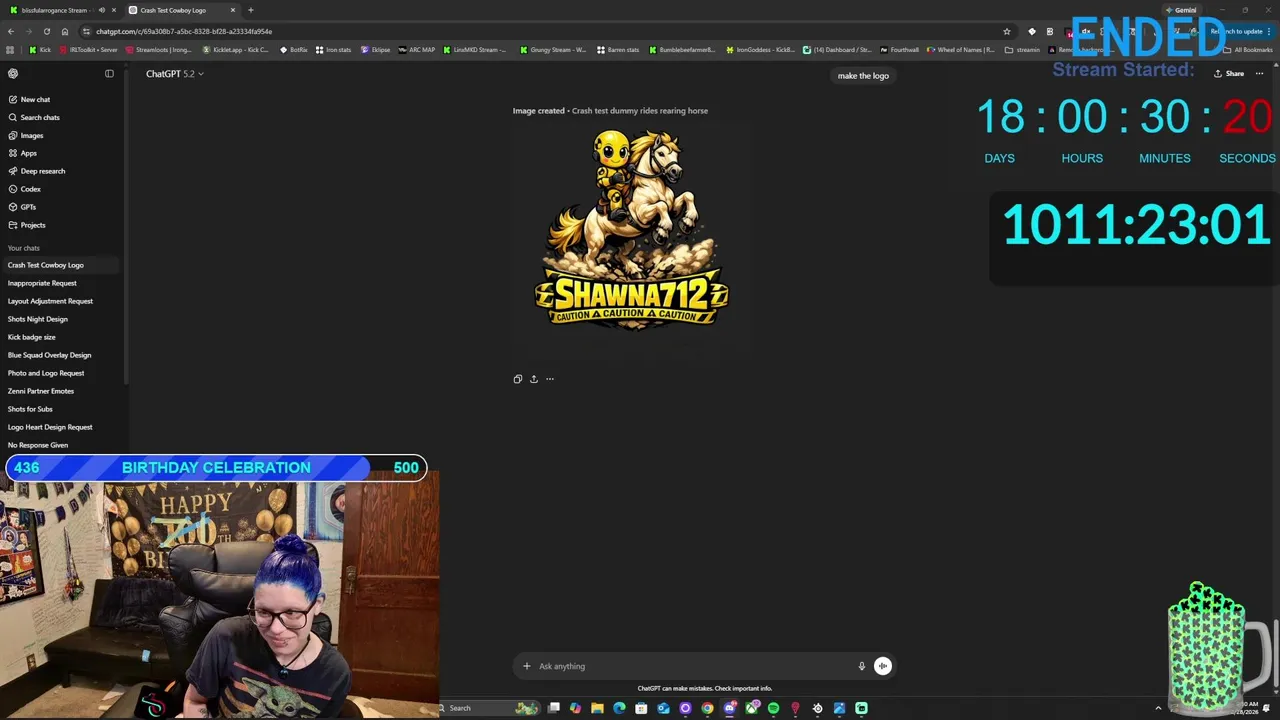Share the generated image via upload icon
This screenshot has height=720, width=1280.
[533, 379]
